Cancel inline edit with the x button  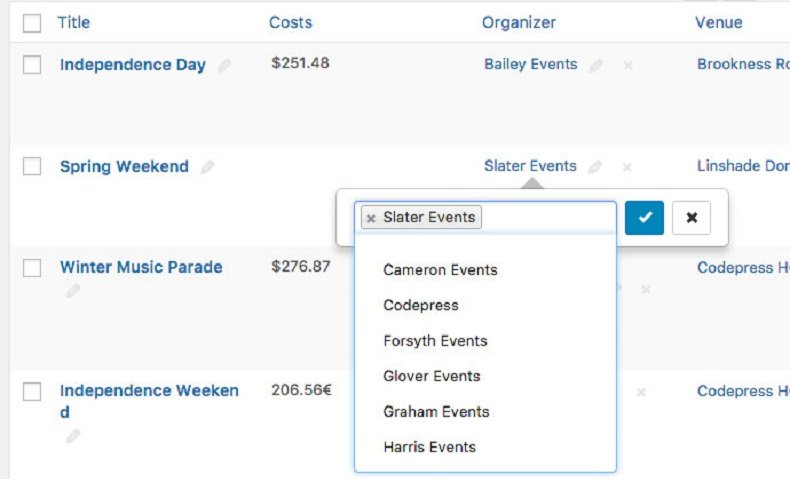click(691, 217)
